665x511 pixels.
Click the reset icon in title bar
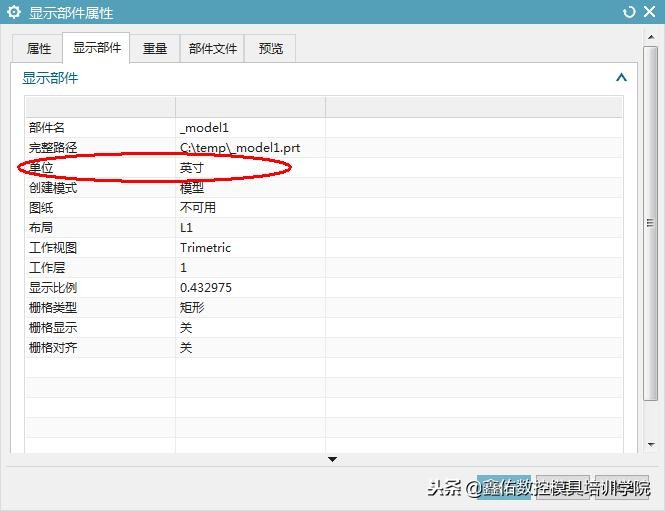pos(629,12)
